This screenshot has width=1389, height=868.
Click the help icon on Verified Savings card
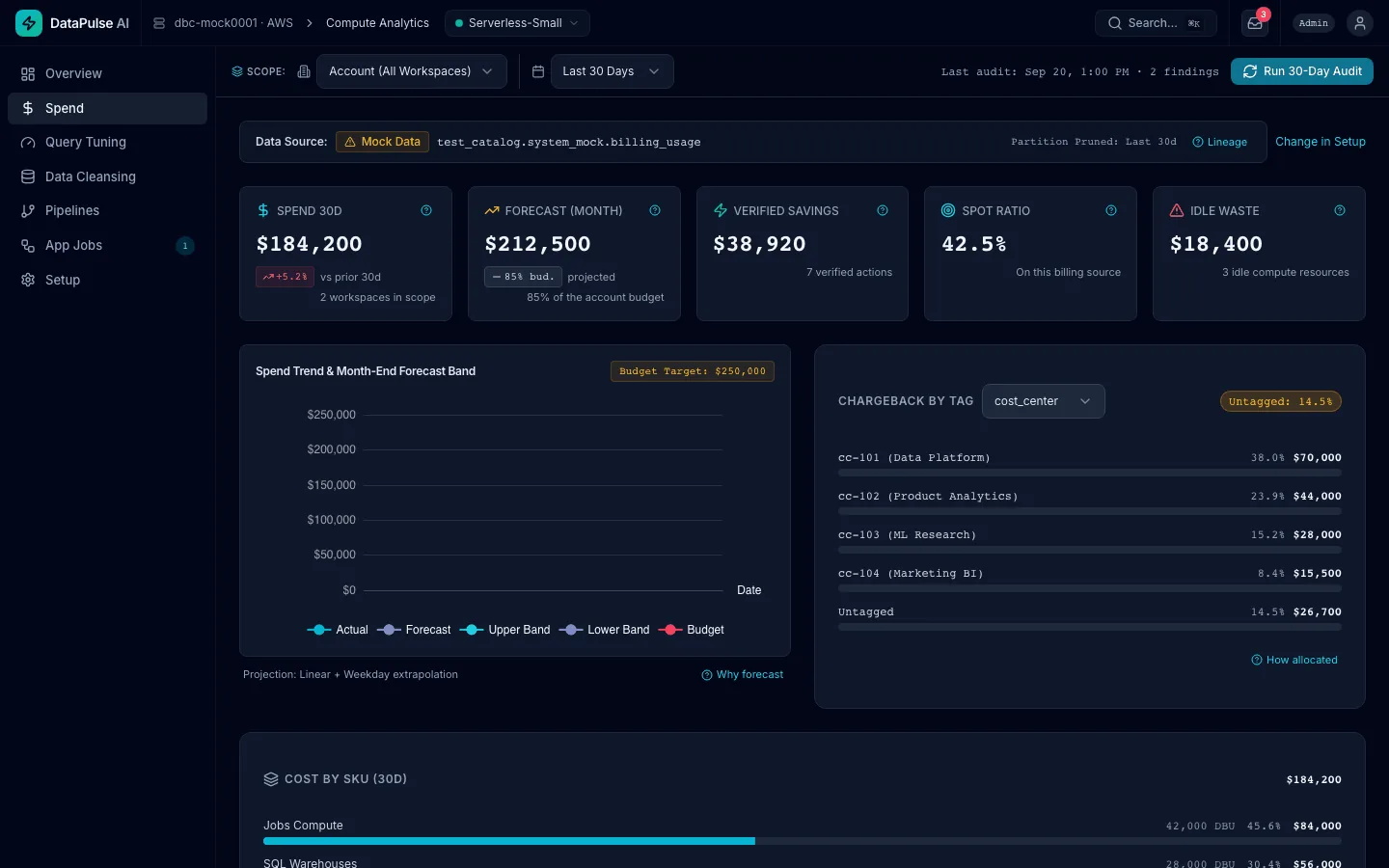(x=883, y=210)
